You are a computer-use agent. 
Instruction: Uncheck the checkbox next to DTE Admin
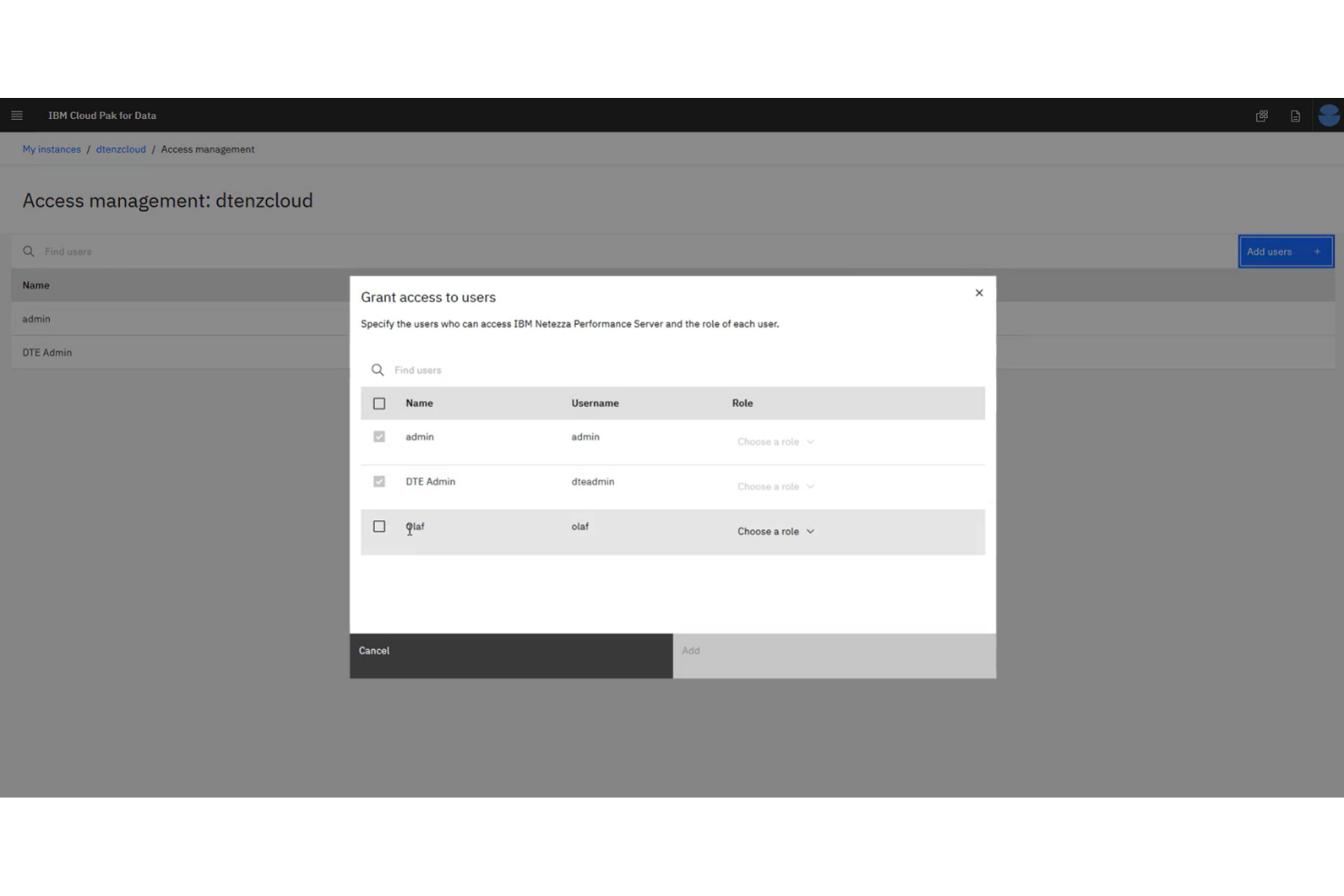click(x=379, y=481)
